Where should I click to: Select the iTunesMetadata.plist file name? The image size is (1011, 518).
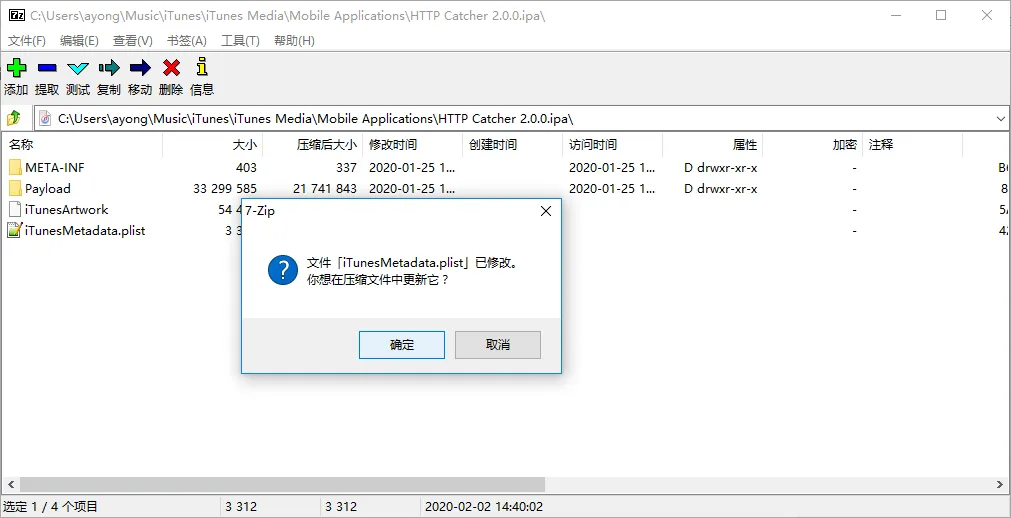85,230
